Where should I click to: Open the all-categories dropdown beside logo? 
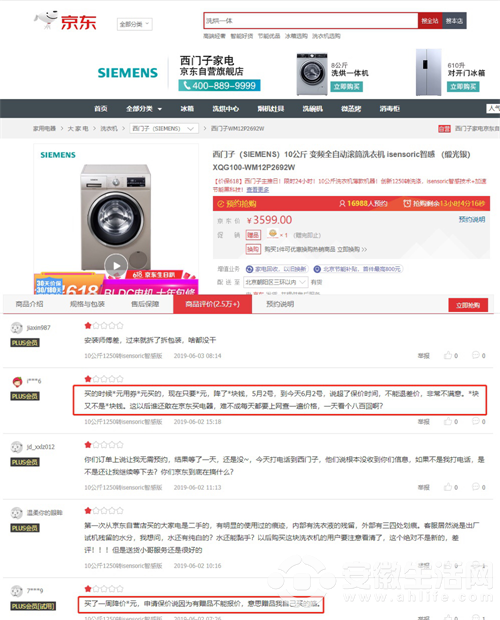point(135,24)
